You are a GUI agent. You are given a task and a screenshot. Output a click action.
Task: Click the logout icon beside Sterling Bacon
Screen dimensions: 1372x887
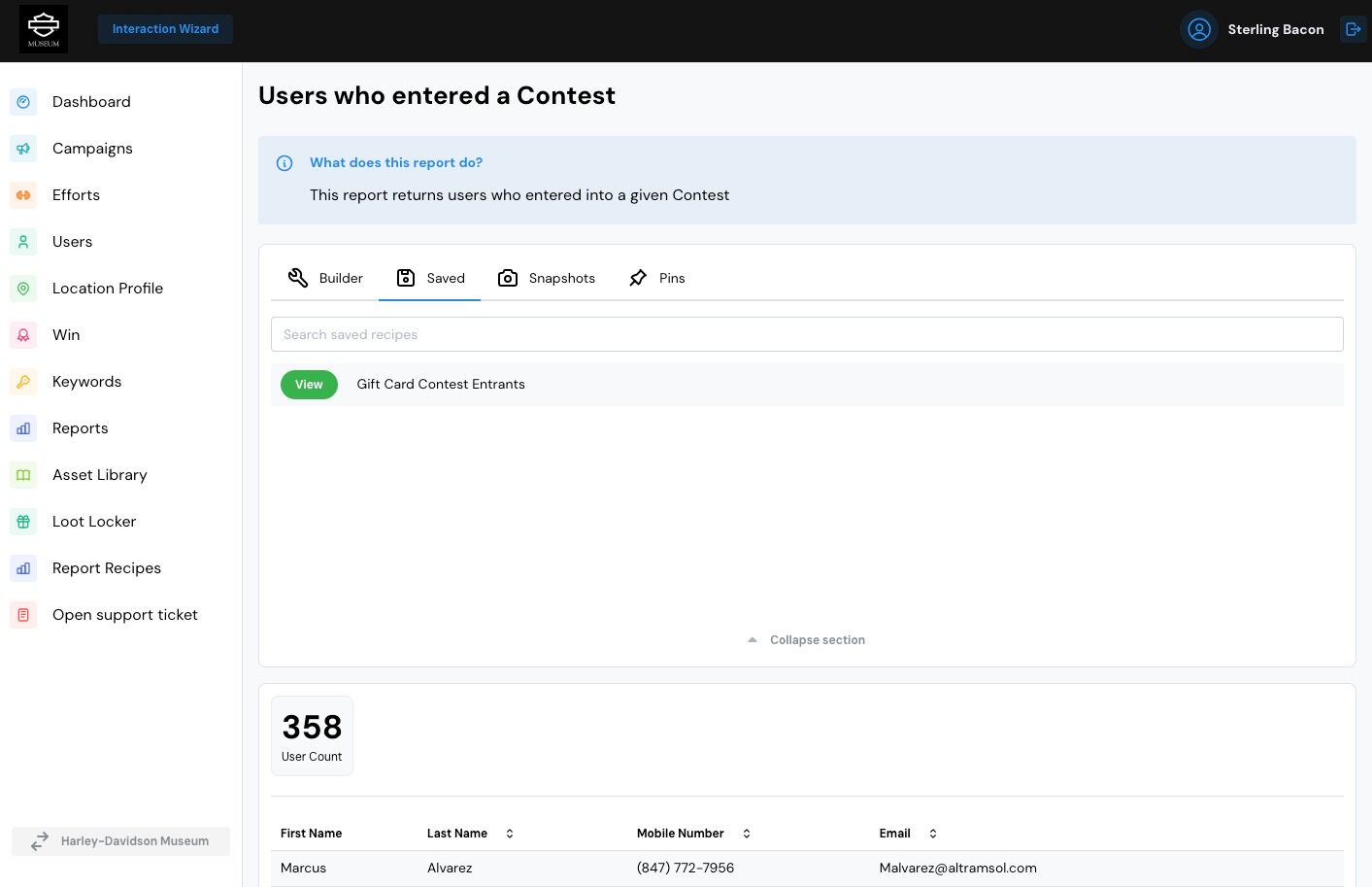1353,29
